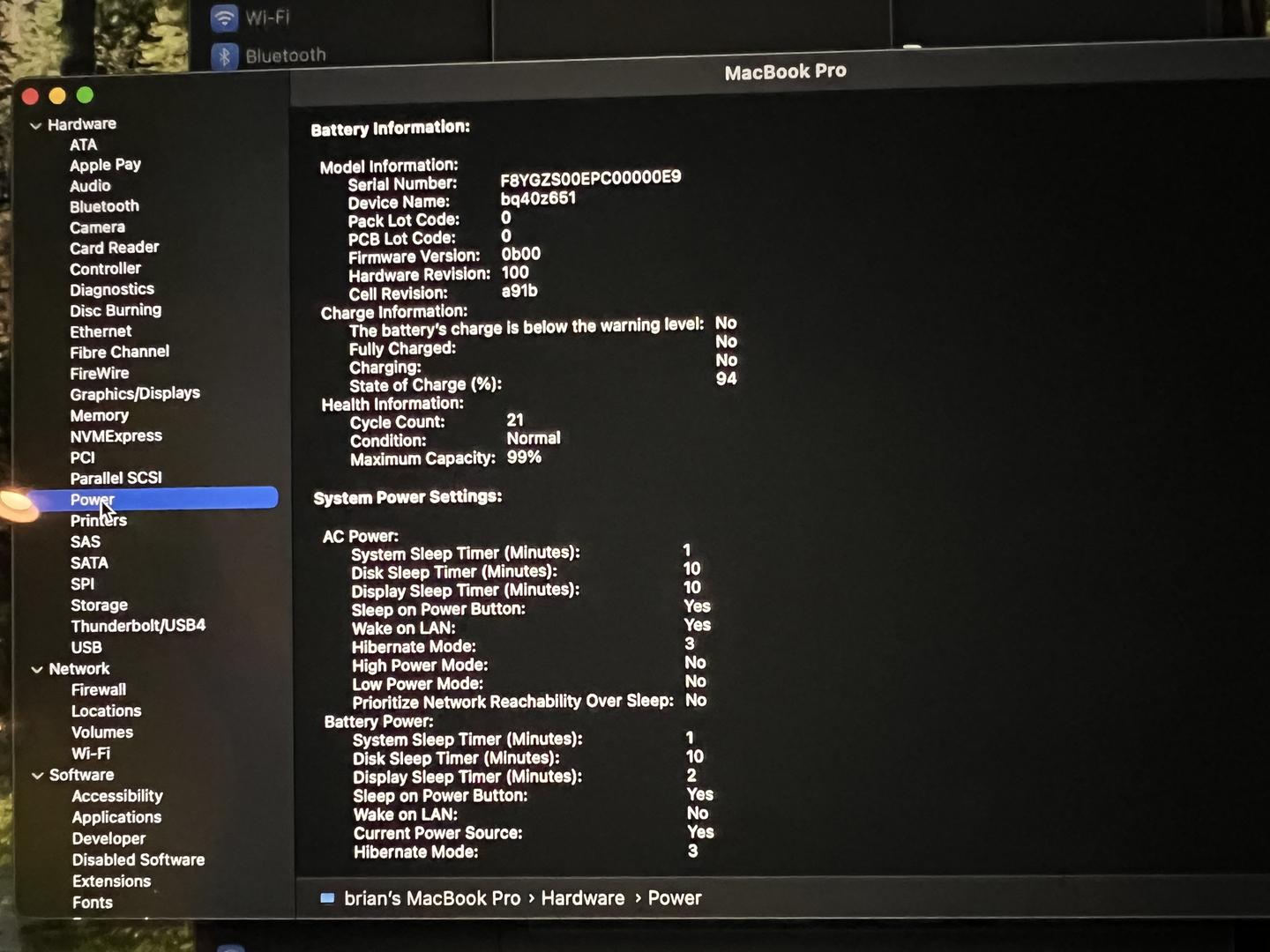The height and width of the screenshot is (952, 1270).
Task: Minimize the window with the yellow button
Action: 57,95
